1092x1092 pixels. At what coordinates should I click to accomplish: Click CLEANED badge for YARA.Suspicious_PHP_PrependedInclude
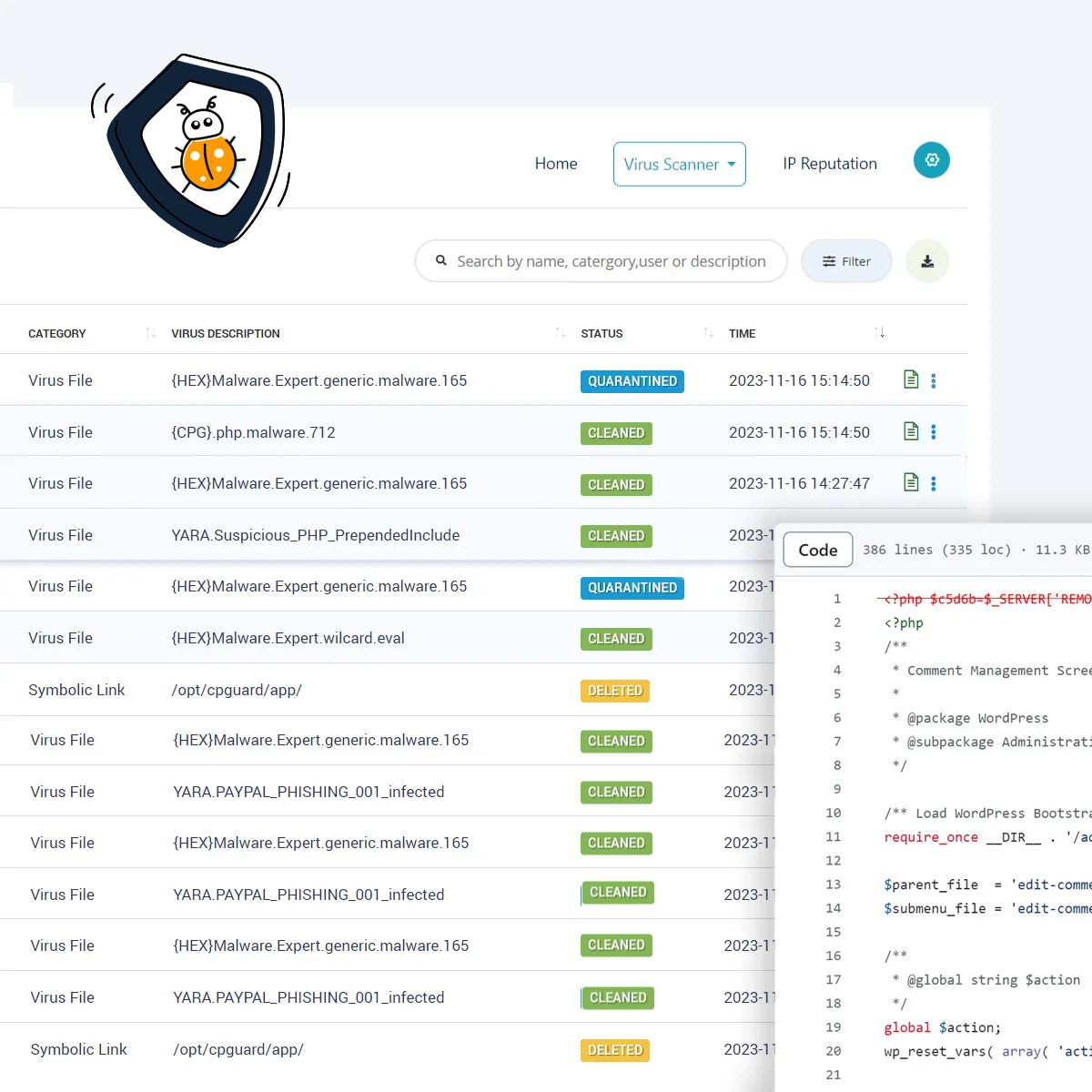616,536
